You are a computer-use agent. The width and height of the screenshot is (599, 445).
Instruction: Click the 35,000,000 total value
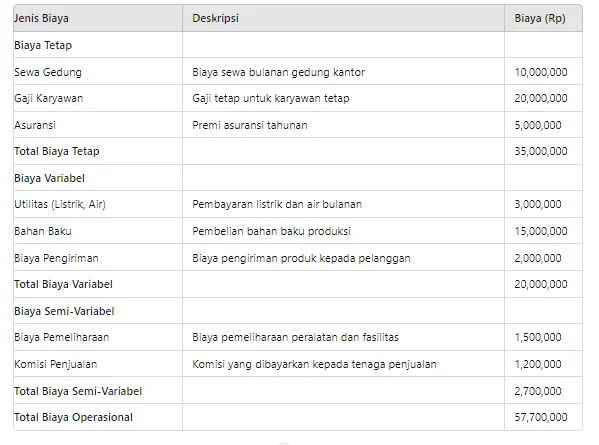click(x=541, y=151)
